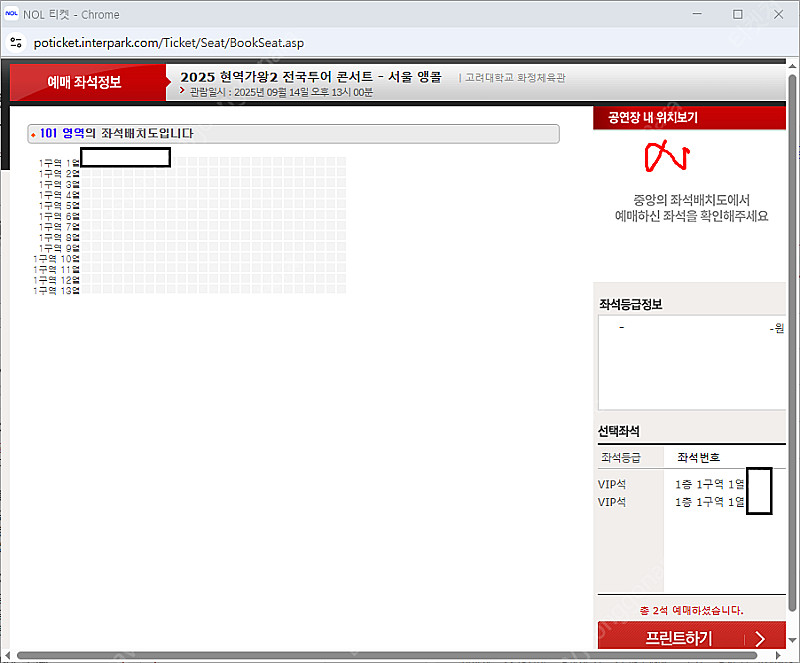The width and height of the screenshot is (800, 663).
Task: Click the poticket.interpark.com address bar URL
Action: click(x=168, y=43)
